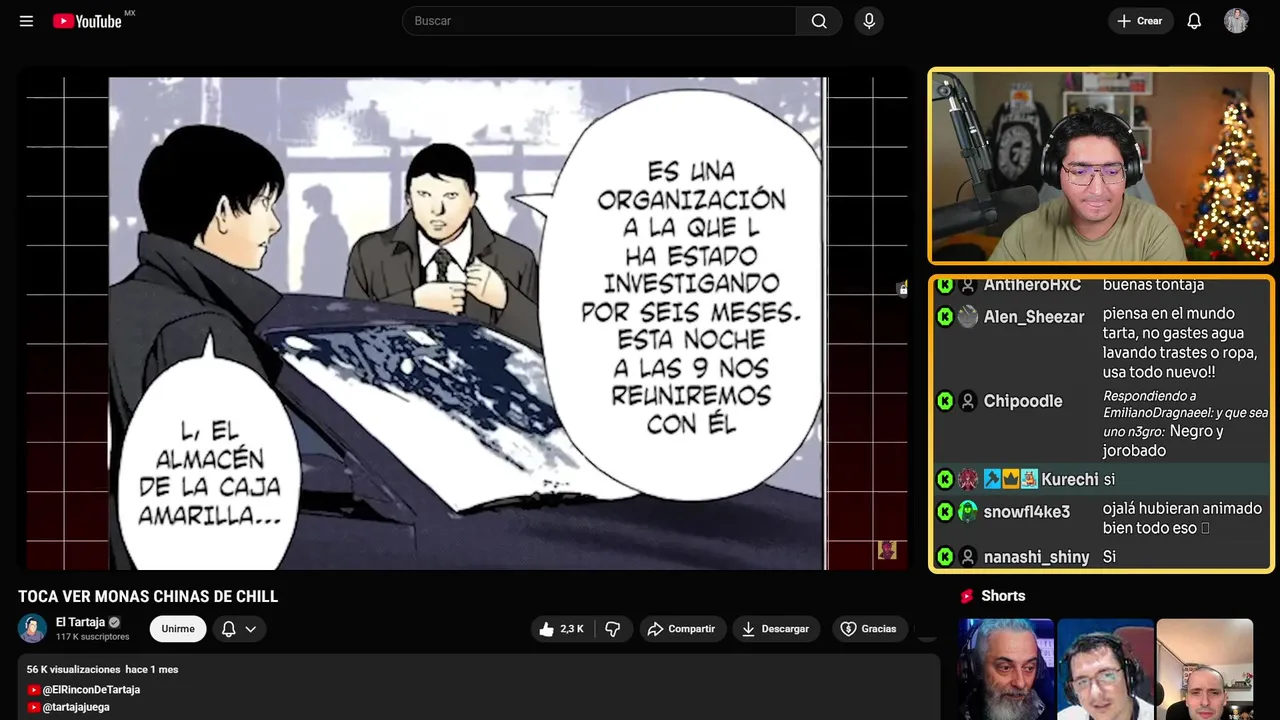Click 117 K suscriptores text
This screenshot has height=720, width=1280.
(93, 637)
